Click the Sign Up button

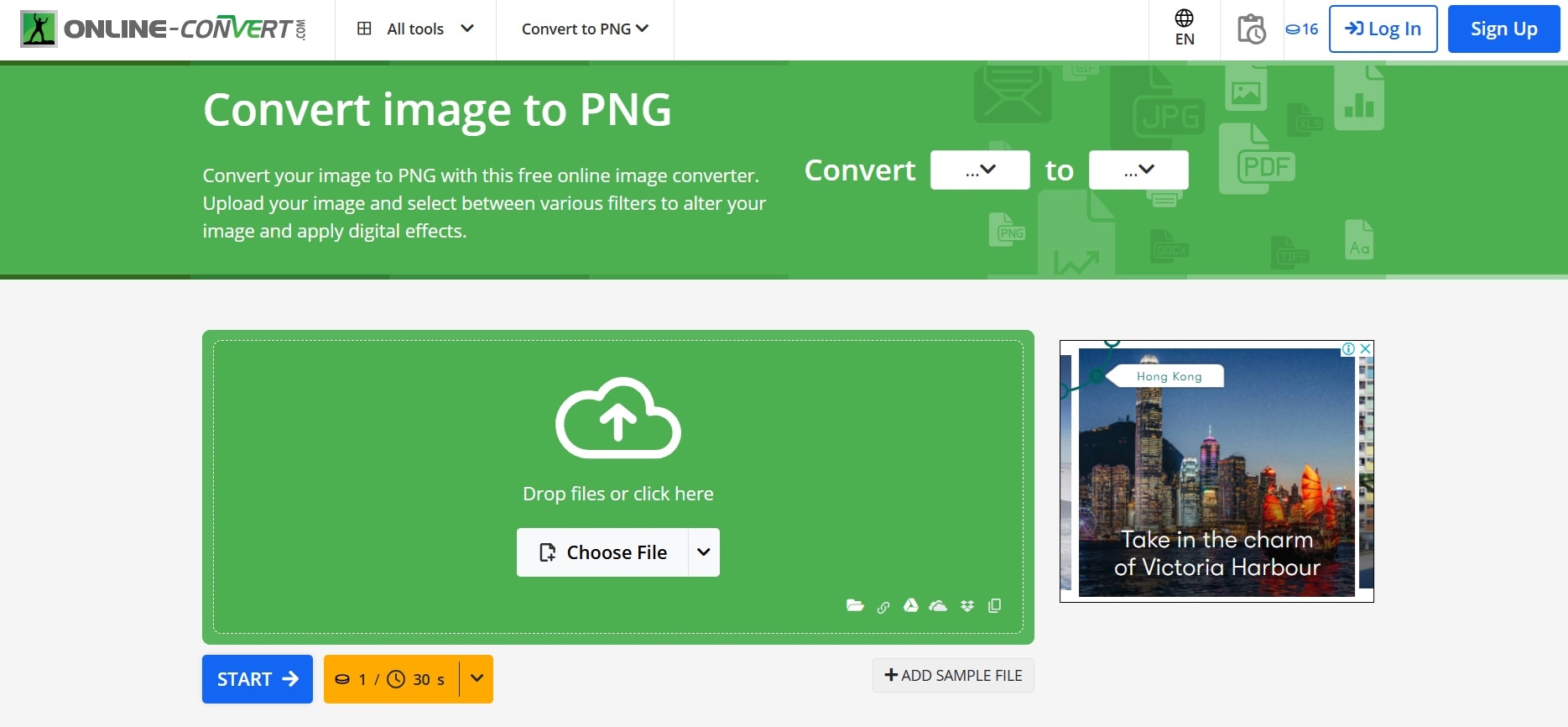tap(1503, 29)
